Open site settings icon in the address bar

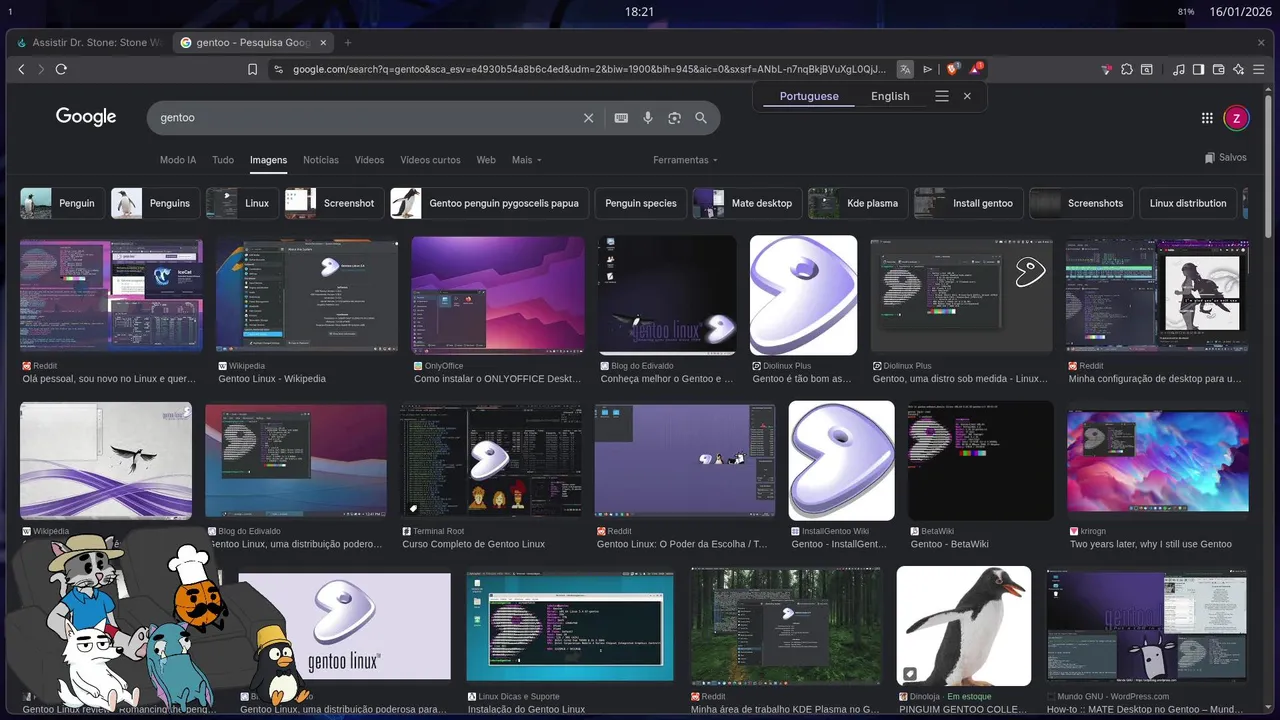tap(278, 69)
